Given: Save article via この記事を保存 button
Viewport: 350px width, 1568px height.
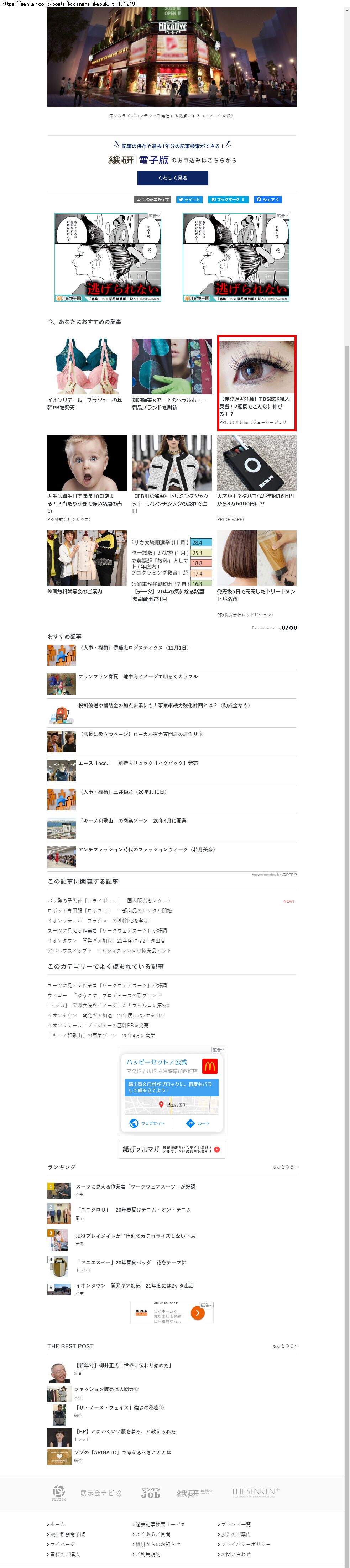Looking at the screenshot, I should 153,200.
